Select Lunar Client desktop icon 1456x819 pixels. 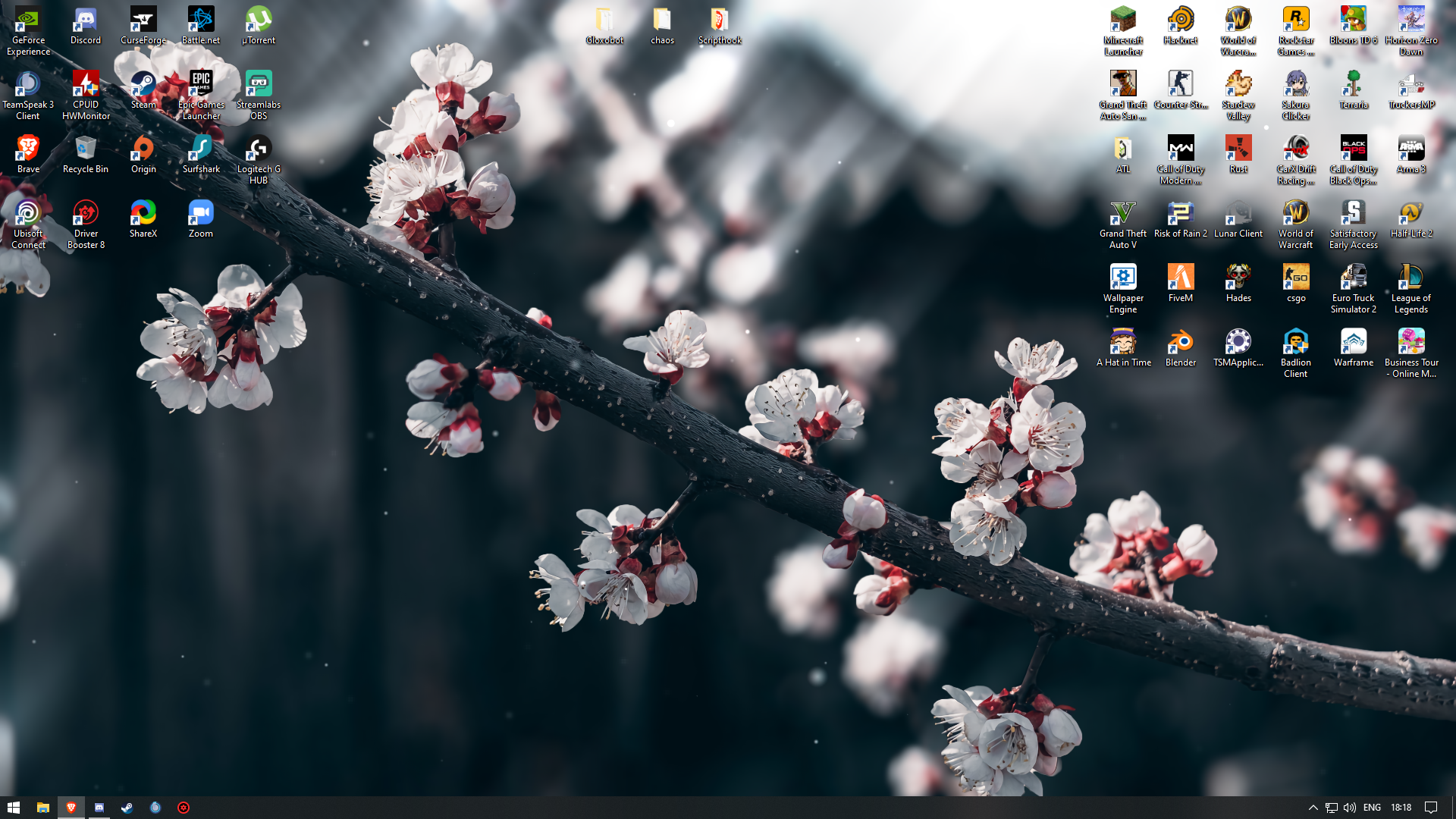pos(1238,218)
